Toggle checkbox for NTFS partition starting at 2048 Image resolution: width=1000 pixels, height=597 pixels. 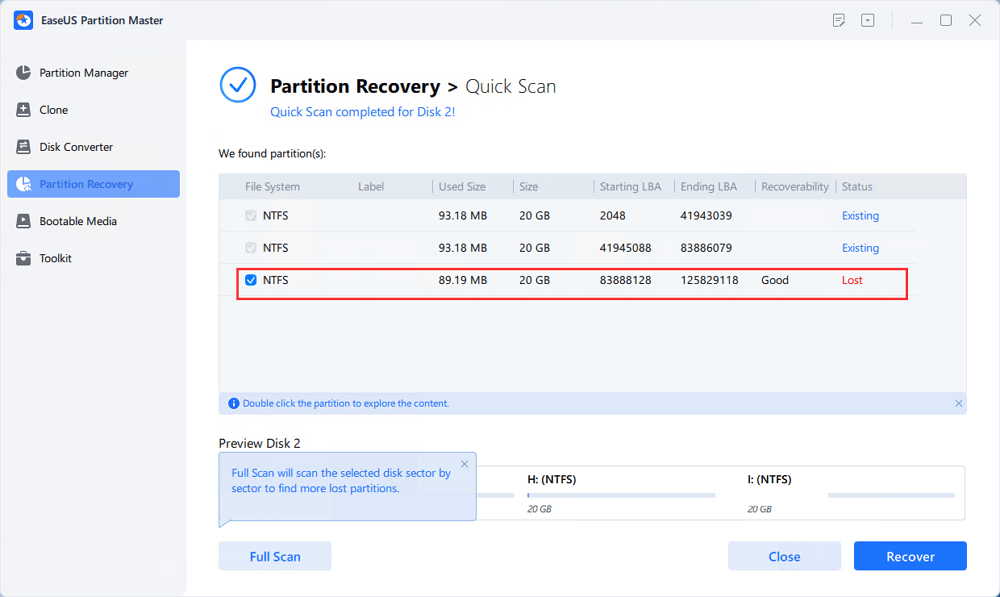pos(251,216)
